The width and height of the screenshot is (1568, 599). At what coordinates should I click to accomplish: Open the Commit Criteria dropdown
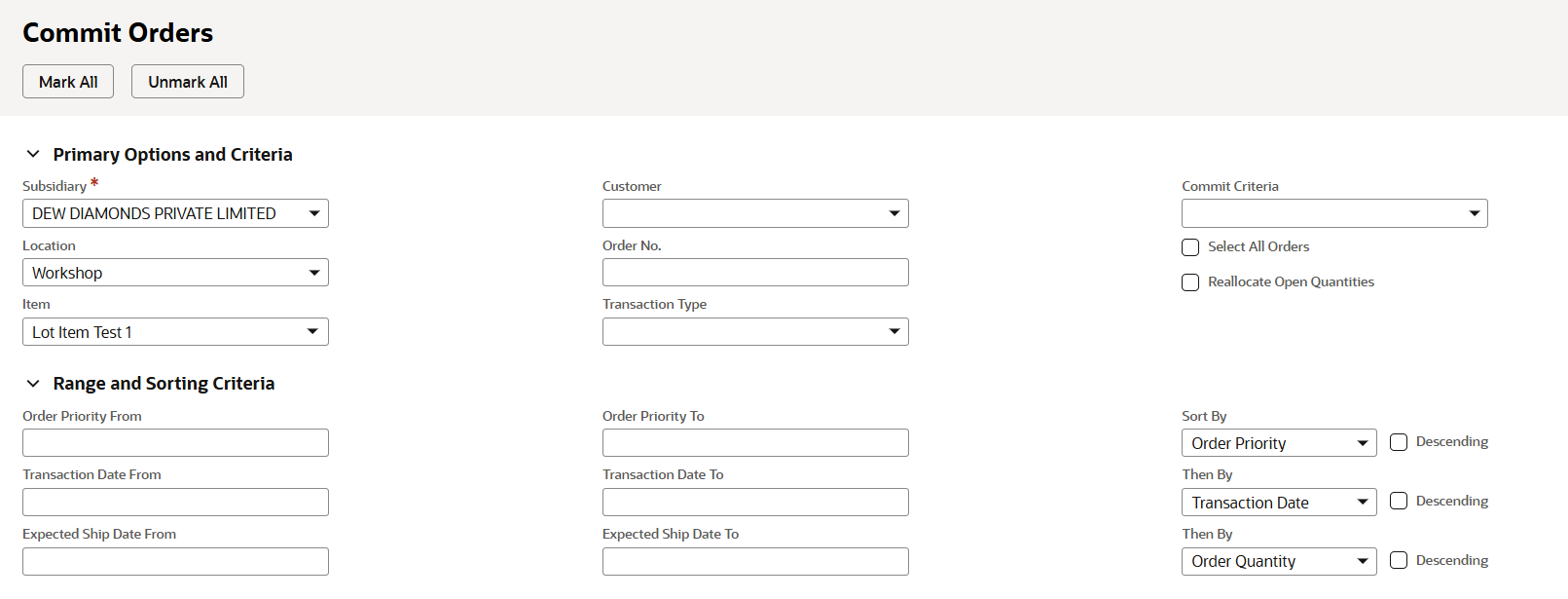(x=1334, y=213)
